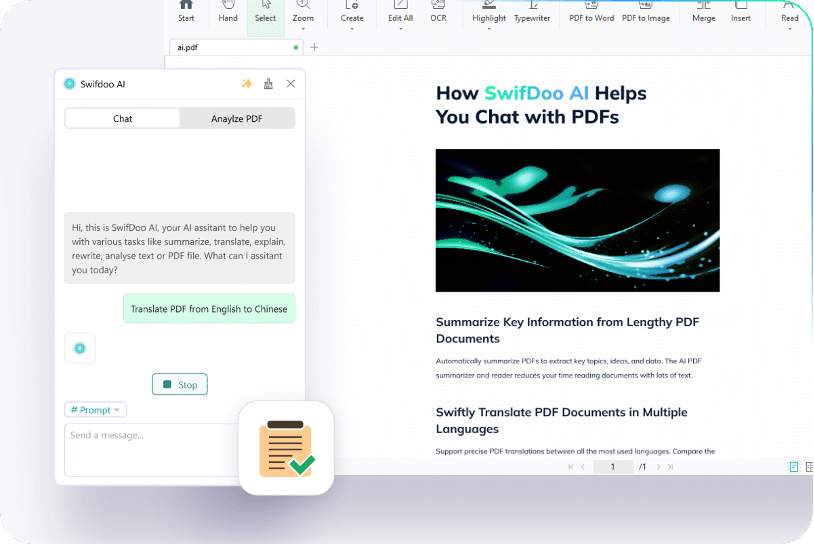814x545 pixels.
Task: Expand the Zoom dropdown arrow
Action: tap(303, 29)
